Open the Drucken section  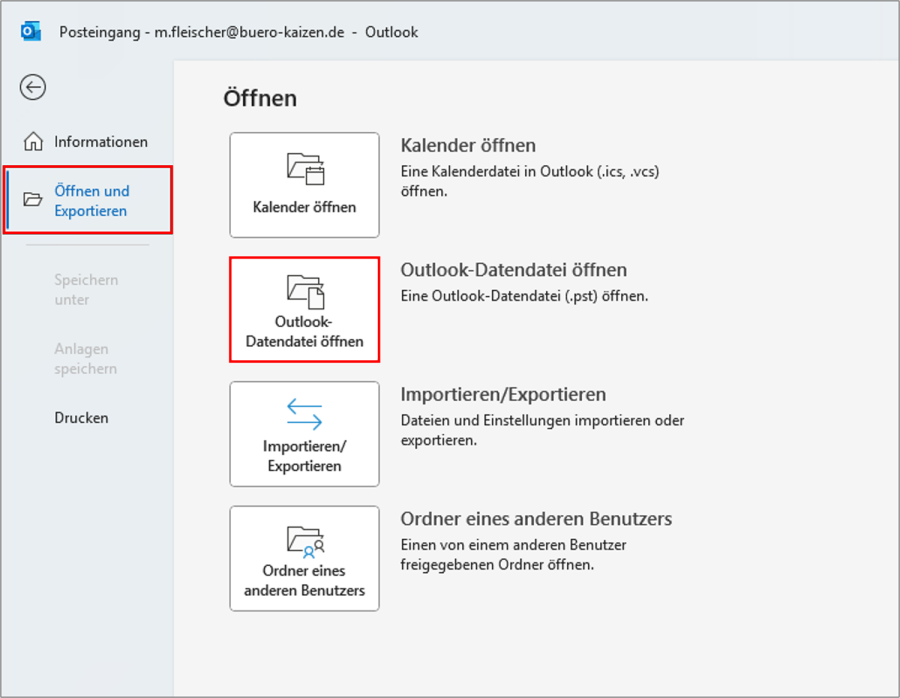pyautogui.click(x=81, y=417)
